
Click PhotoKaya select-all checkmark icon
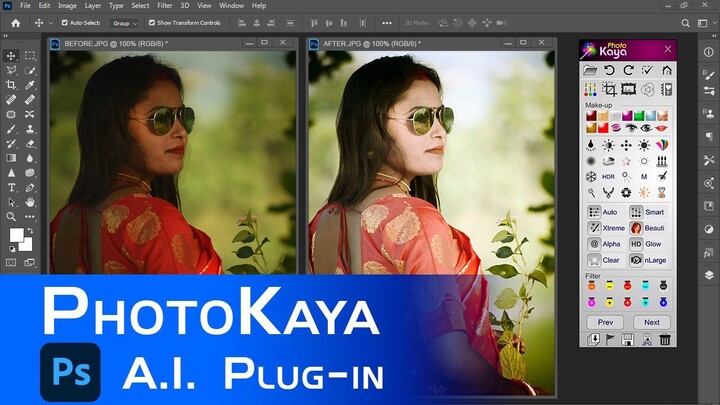[647, 70]
